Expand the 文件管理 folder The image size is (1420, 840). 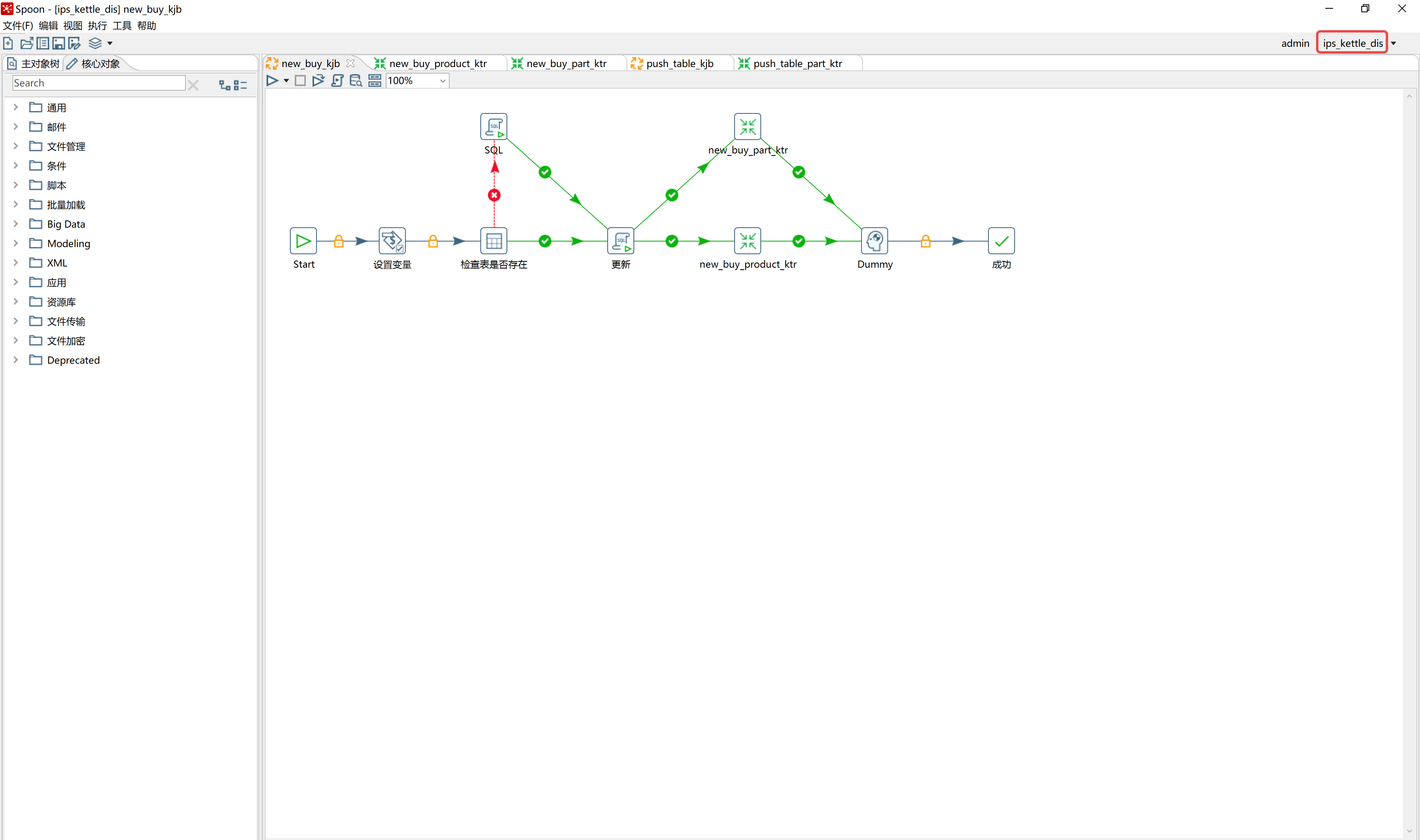tap(16, 146)
